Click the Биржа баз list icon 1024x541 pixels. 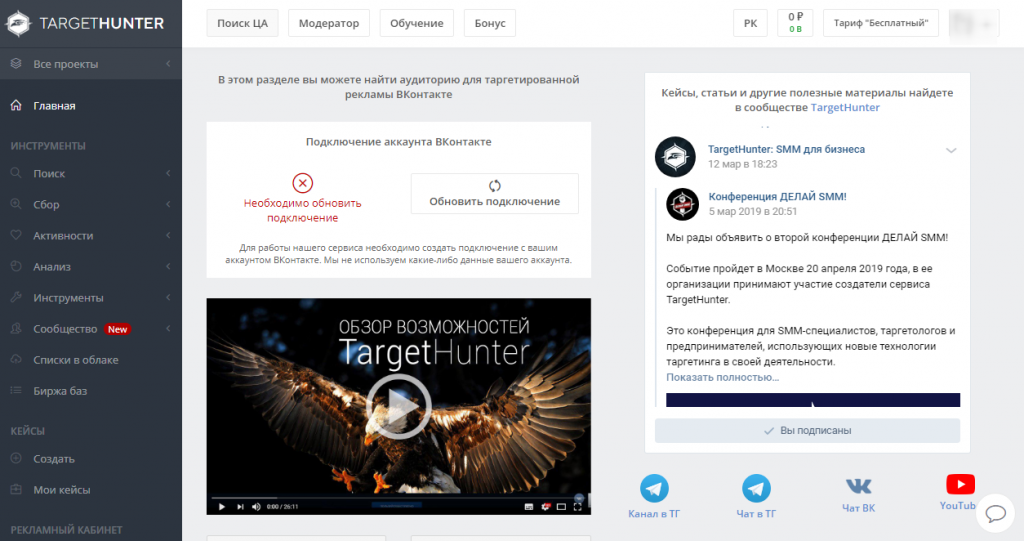pos(16,391)
